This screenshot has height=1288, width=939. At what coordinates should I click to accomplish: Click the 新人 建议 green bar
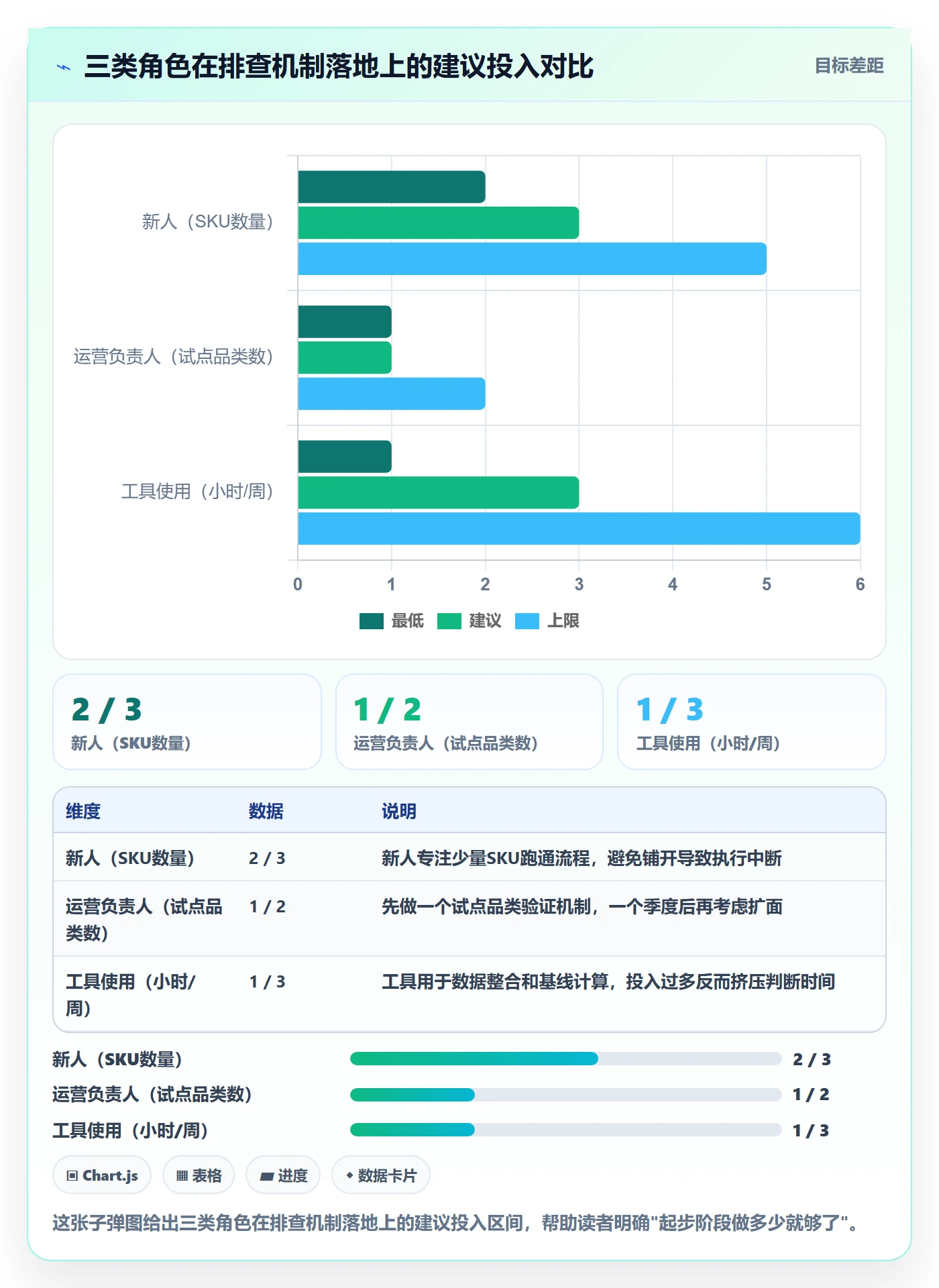(439, 223)
